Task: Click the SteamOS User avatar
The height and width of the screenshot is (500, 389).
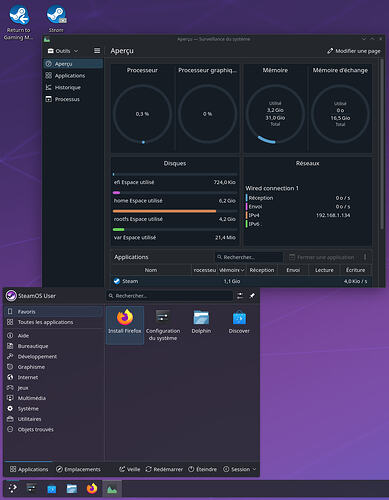Action: point(11,296)
